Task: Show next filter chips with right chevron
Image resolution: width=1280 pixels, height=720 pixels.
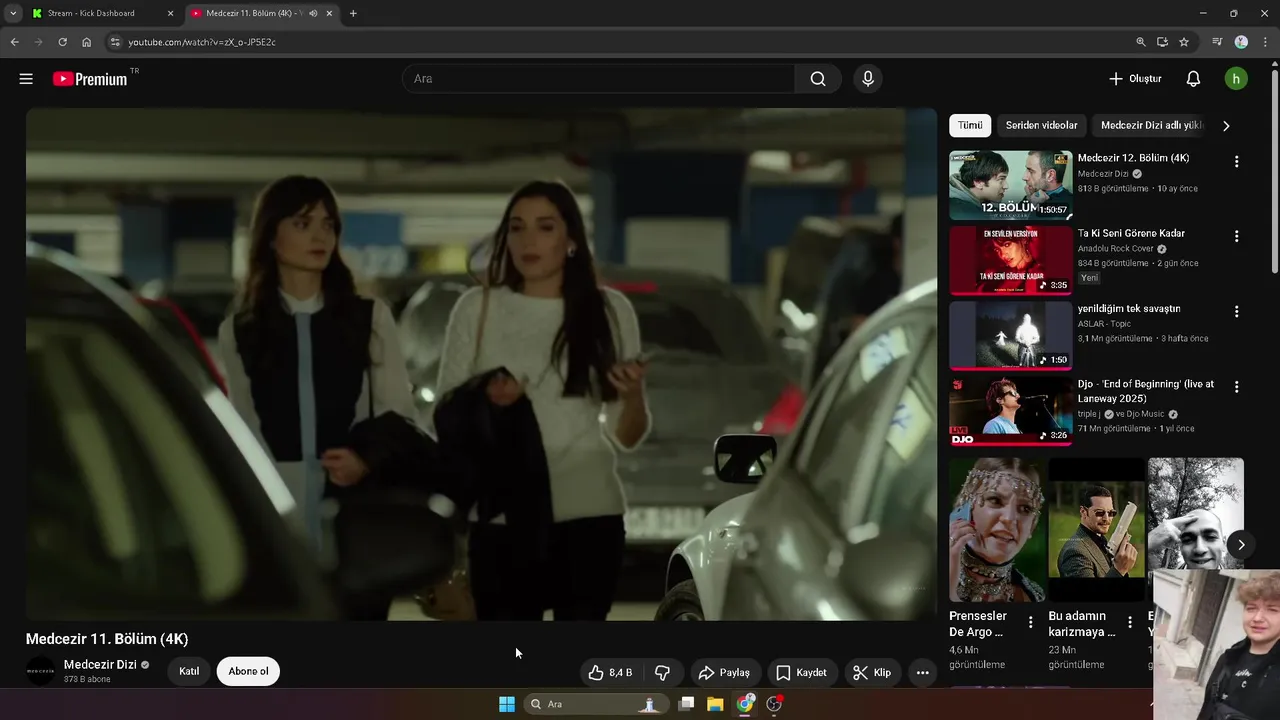Action: (x=1226, y=126)
